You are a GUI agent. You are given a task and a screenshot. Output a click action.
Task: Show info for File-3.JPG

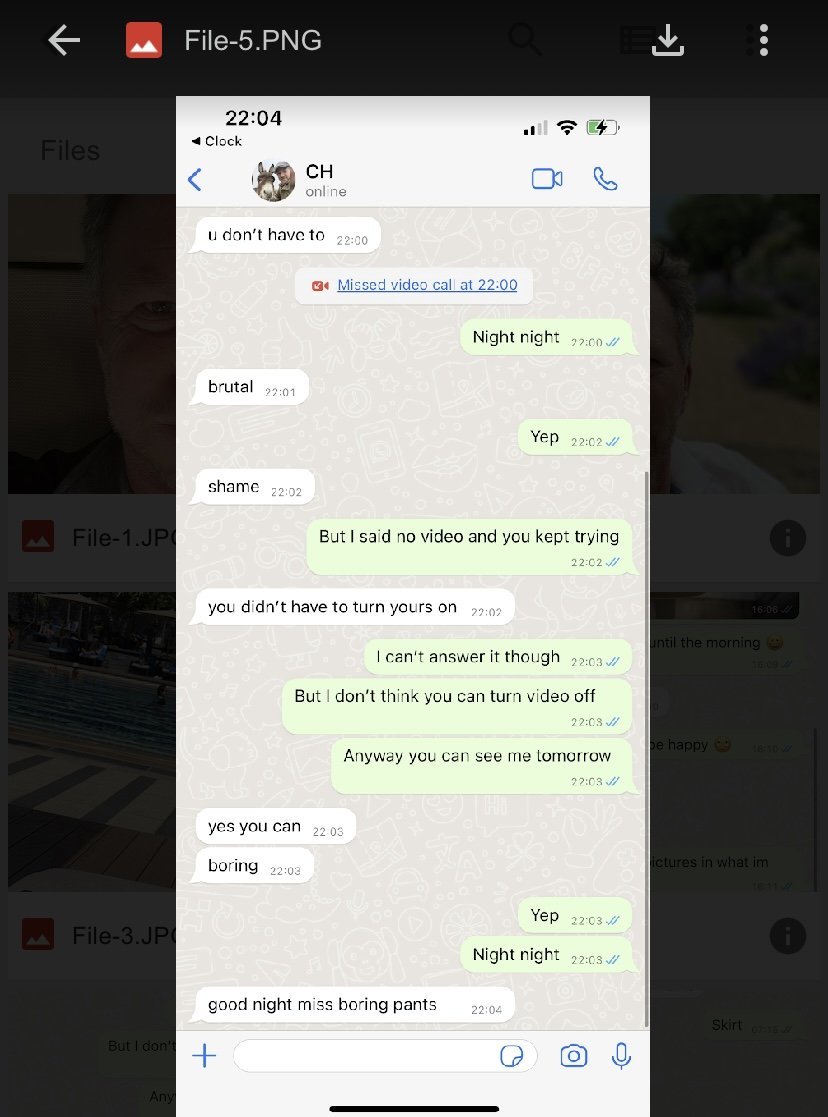tap(787, 935)
